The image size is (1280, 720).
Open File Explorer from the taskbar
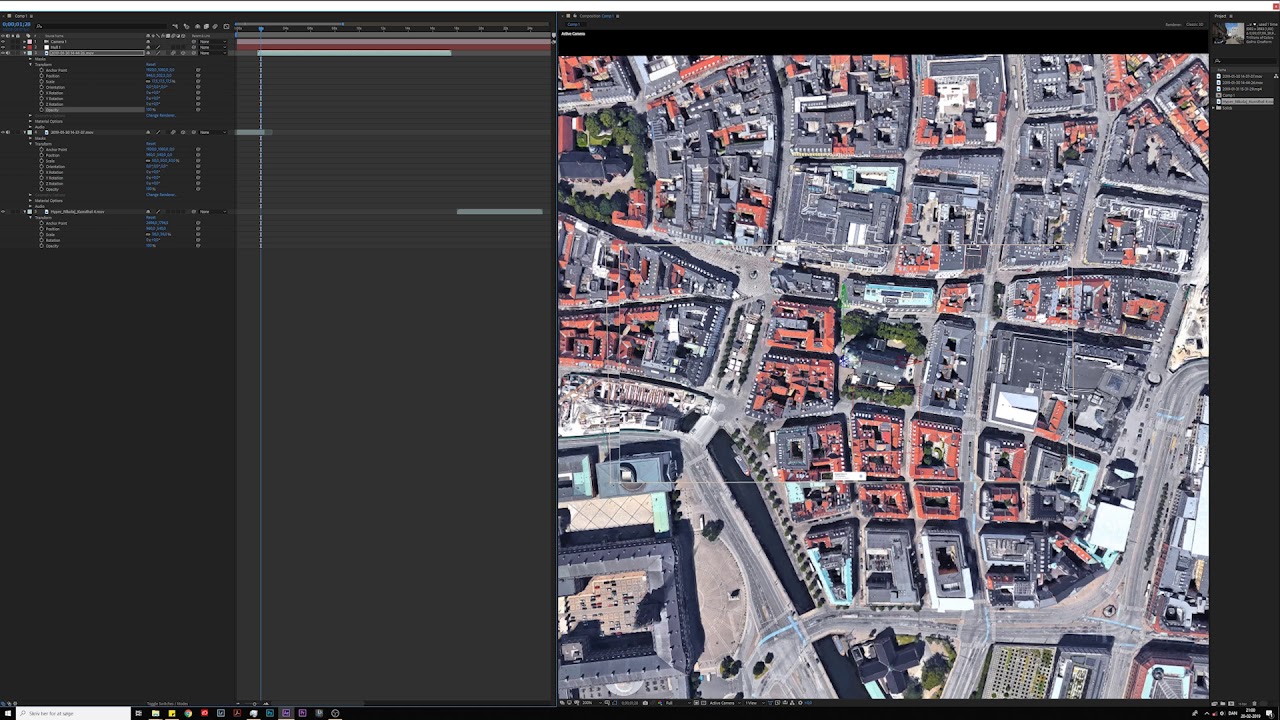click(x=155, y=713)
